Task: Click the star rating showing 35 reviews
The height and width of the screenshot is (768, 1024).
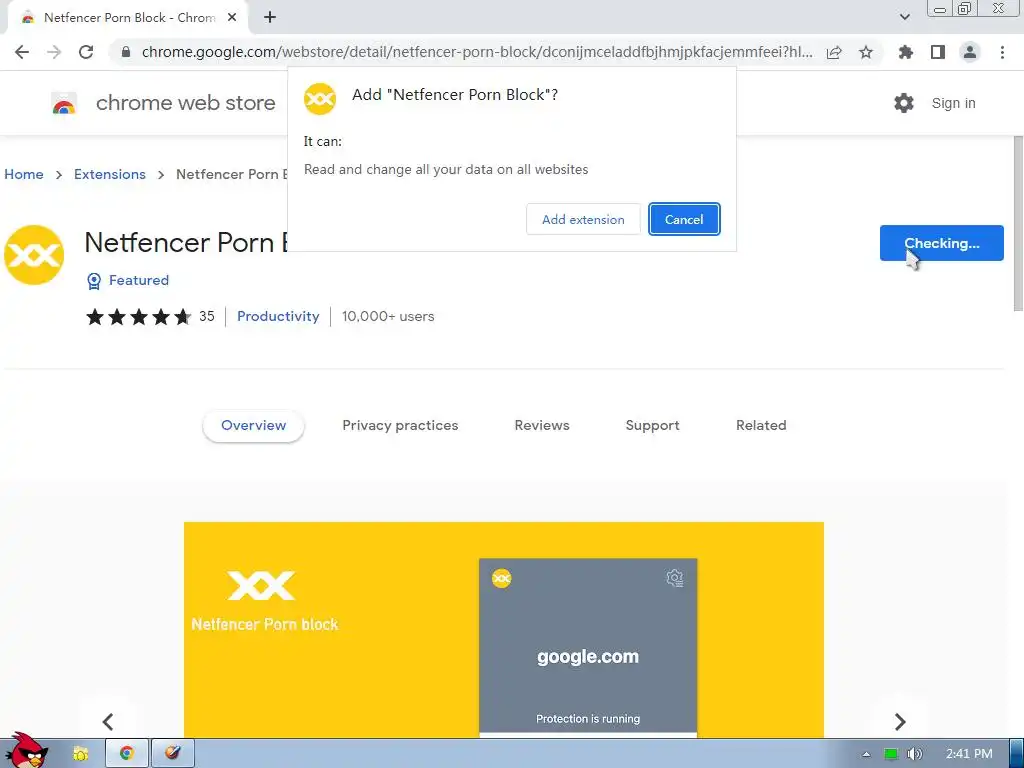Action: tap(150, 317)
